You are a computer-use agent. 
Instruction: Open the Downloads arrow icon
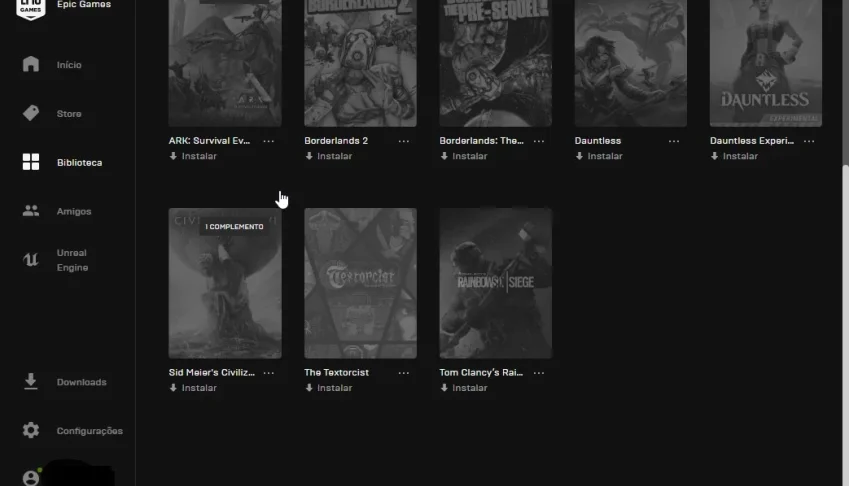[x=31, y=381]
